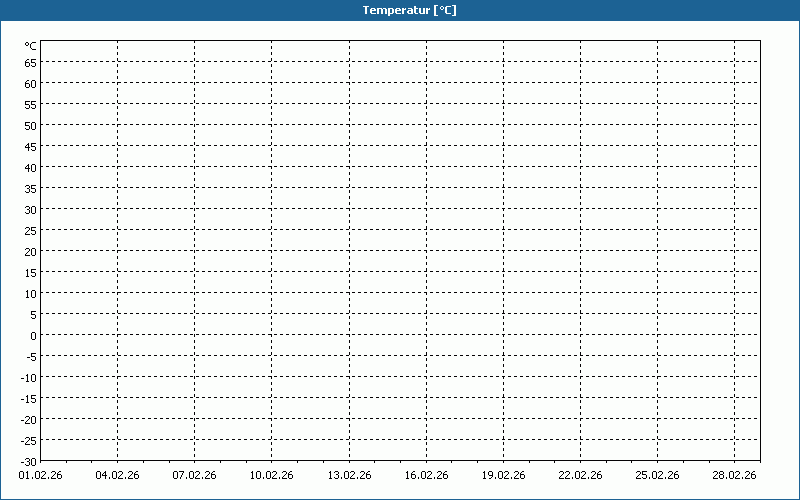Pick the 10.02.26 date marker

(271, 476)
